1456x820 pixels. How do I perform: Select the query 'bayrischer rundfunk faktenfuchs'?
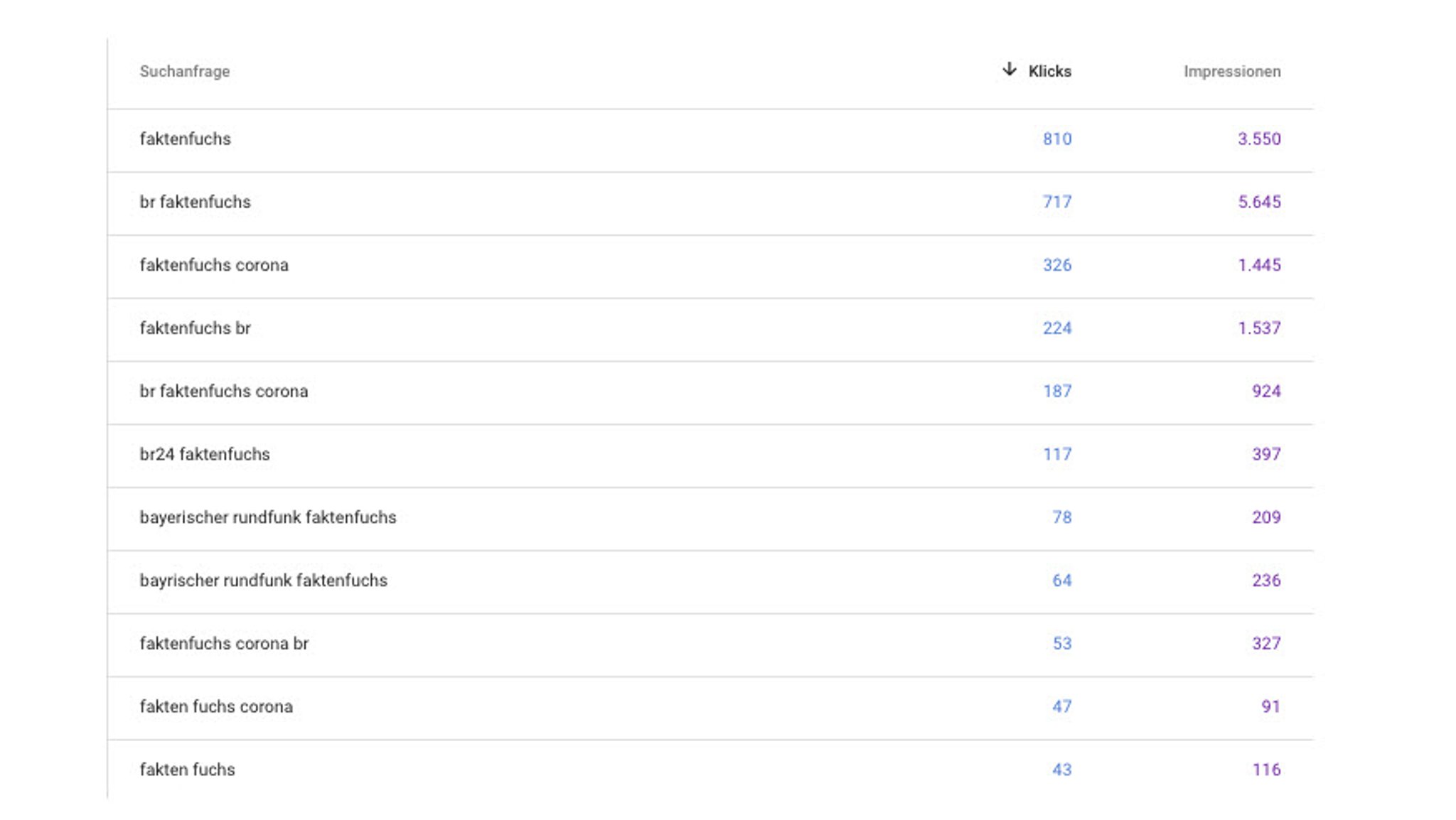264,581
